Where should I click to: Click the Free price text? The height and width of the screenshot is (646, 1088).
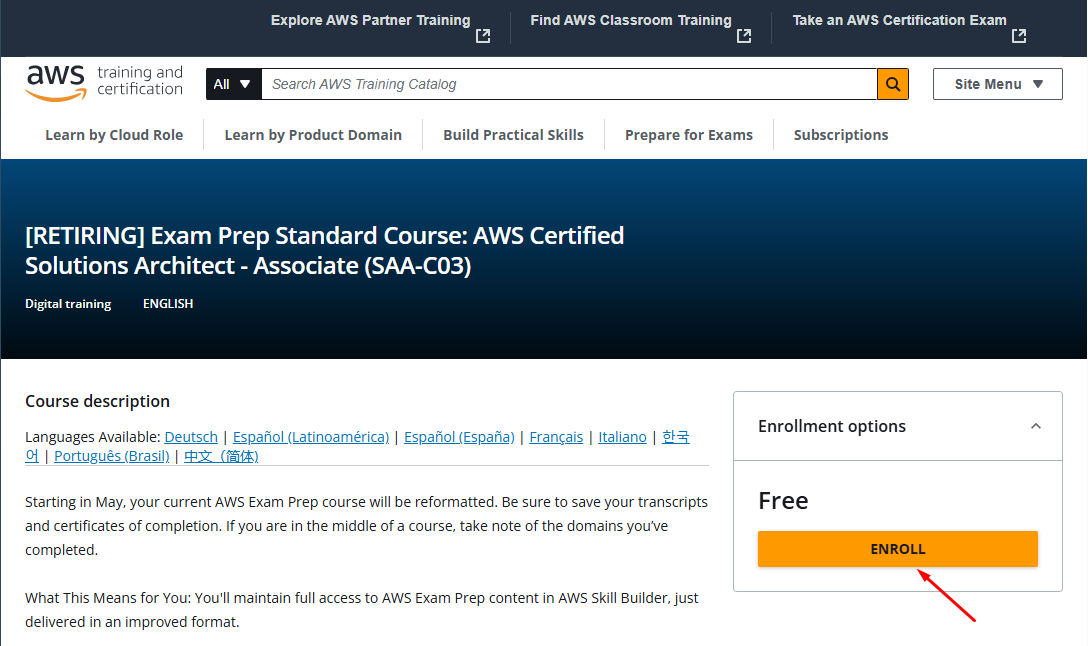[783, 500]
